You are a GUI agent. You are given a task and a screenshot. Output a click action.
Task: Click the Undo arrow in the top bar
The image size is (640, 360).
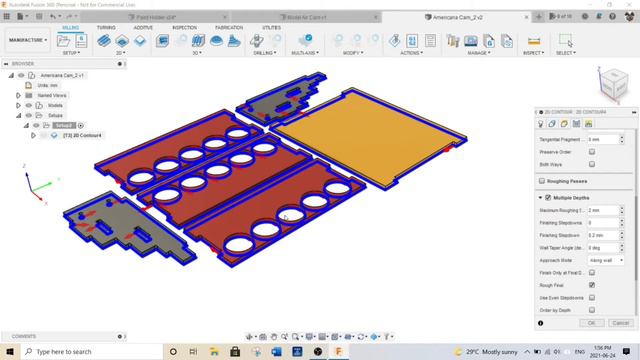(x=53, y=16)
